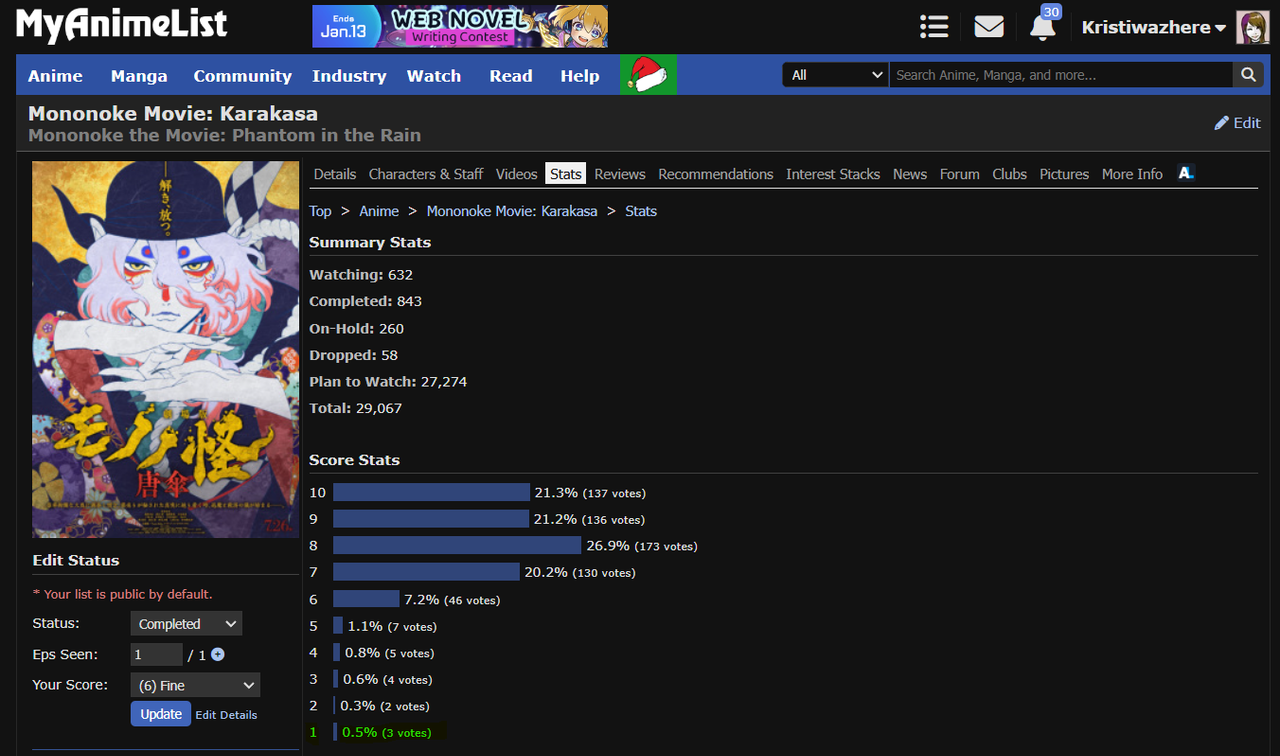Image resolution: width=1280 pixels, height=756 pixels.
Task: Switch to the More Info tab
Action: click(x=1132, y=174)
